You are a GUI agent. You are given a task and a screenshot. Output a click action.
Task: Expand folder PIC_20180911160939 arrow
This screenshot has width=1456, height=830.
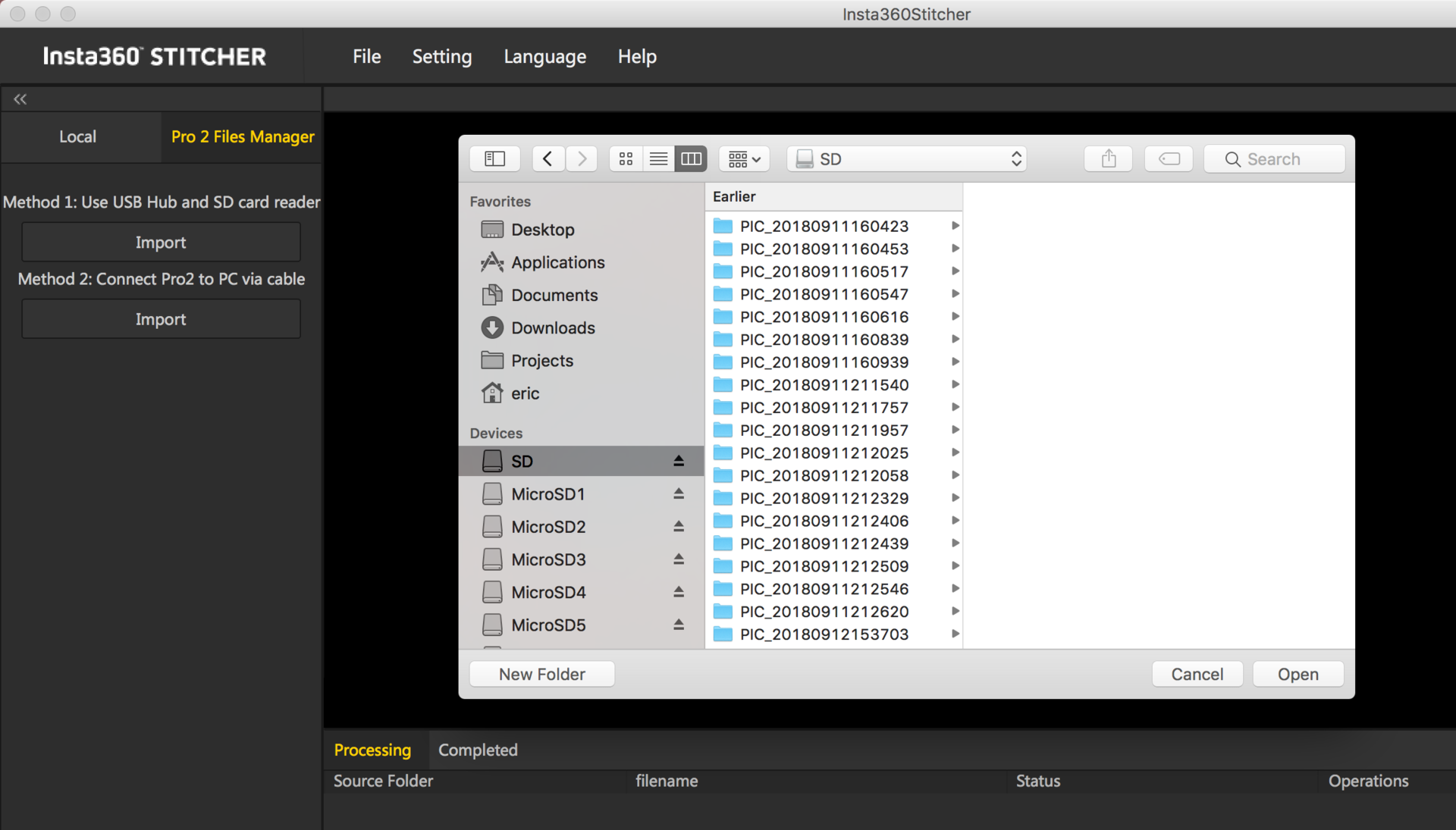(x=955, y=362)
